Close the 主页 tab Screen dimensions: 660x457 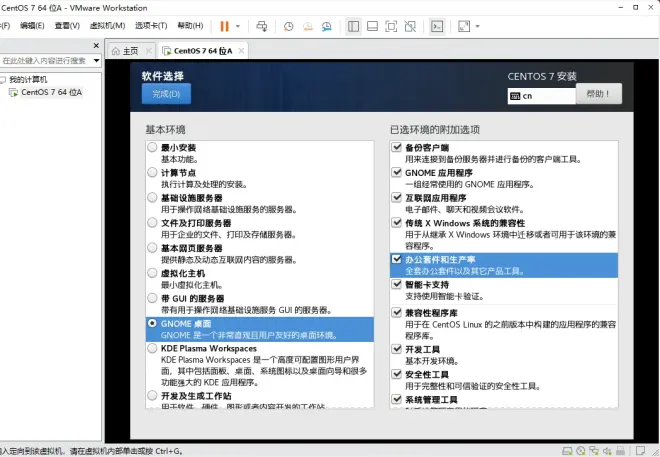[x=149, y=51]
